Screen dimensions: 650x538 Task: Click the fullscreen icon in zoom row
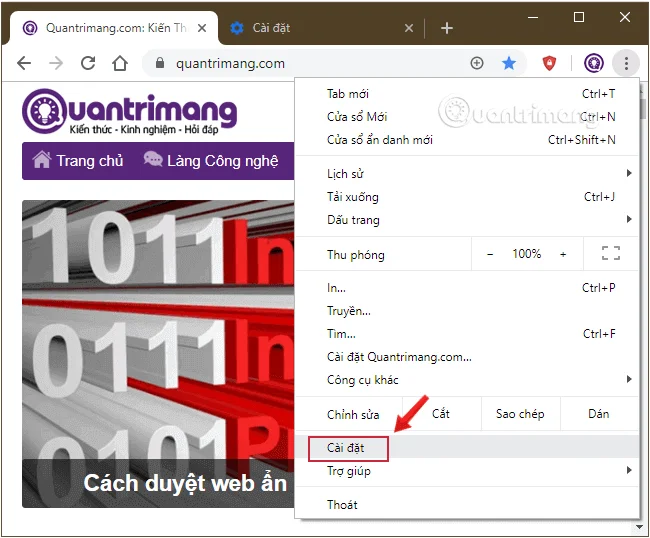611,253
